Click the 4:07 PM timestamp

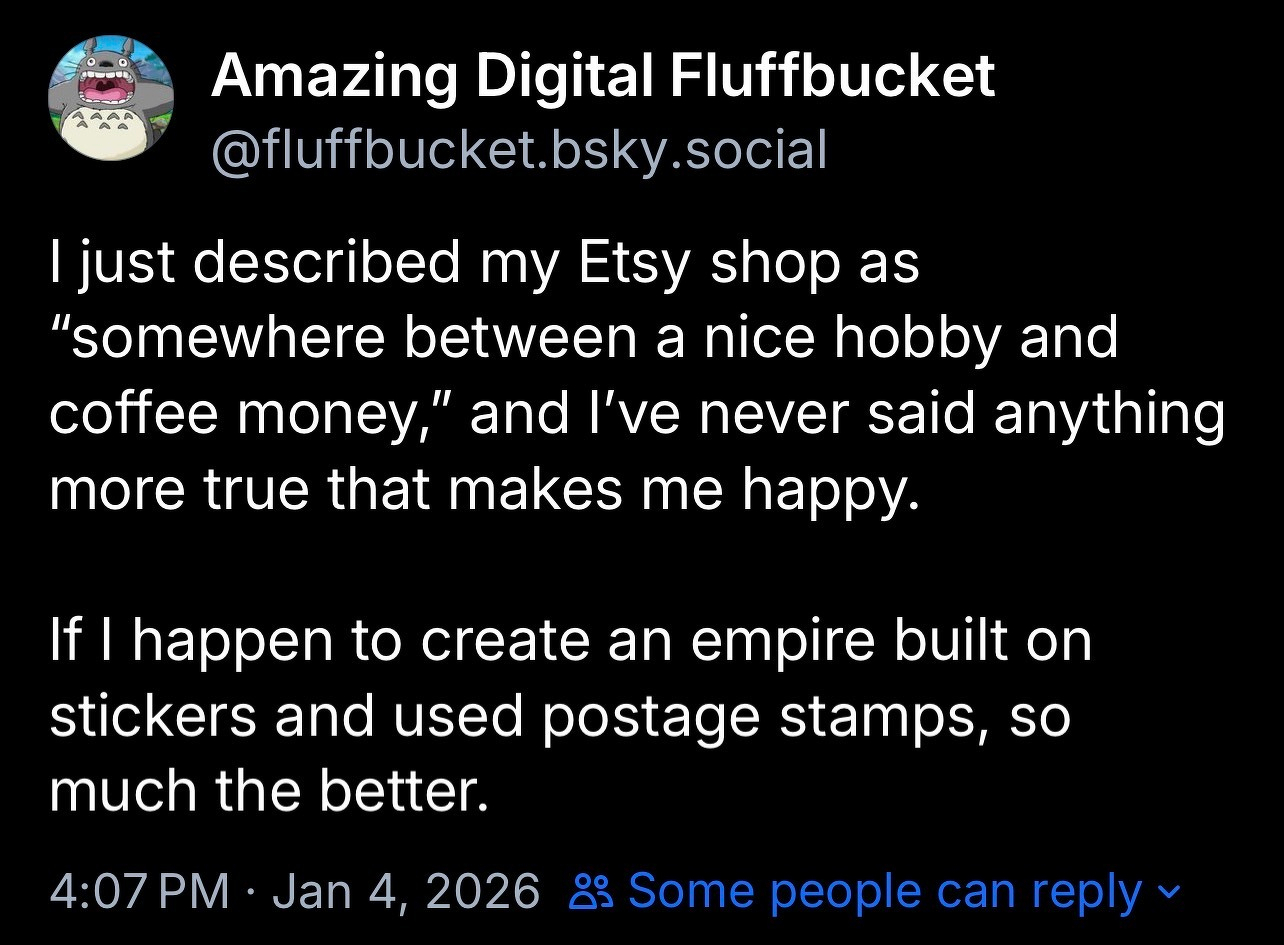[x=139, y=891]
